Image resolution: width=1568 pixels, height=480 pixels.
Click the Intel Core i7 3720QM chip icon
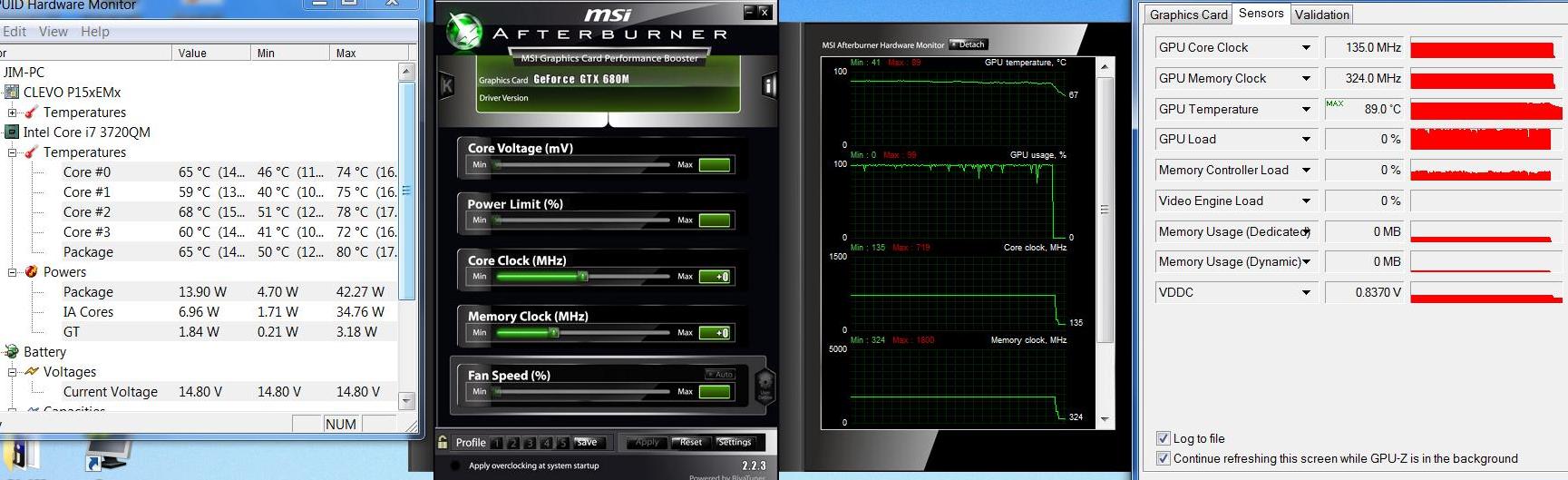(12, 132)
